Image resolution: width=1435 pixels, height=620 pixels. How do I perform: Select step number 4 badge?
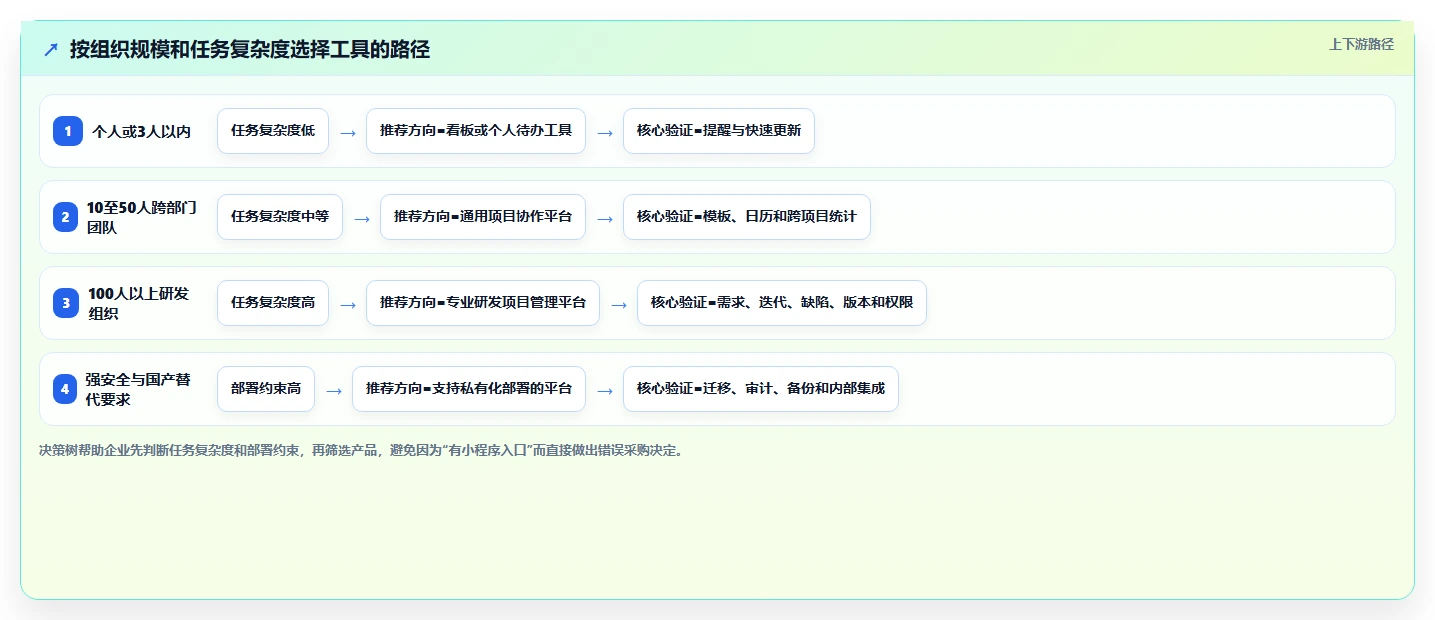click(x=65, y=389)
